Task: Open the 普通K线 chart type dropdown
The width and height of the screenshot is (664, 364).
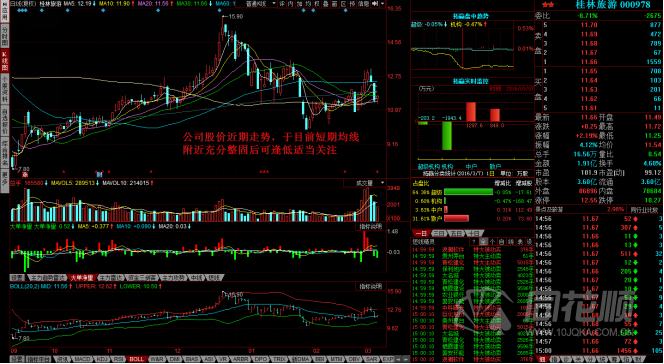Action: 261,4
